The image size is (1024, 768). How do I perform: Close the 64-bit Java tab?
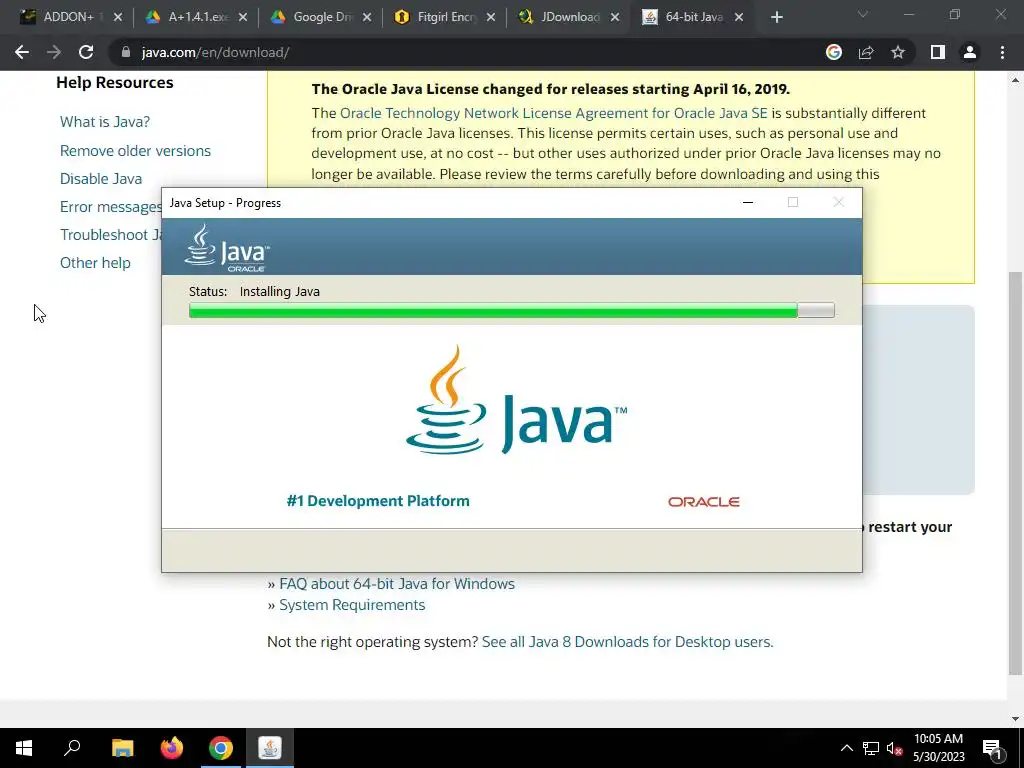pos(739,18)
